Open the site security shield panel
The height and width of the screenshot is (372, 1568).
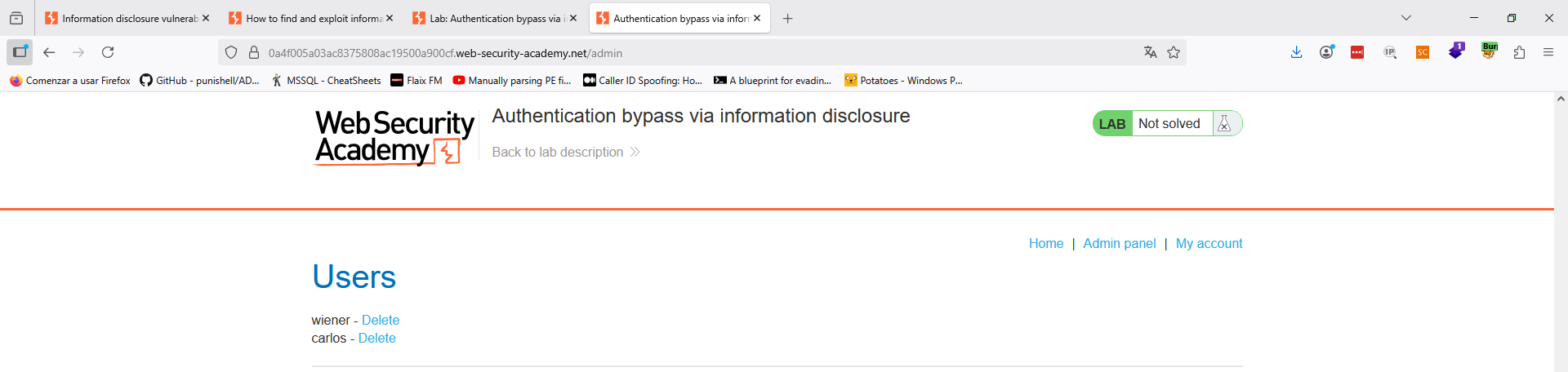[x=231, y=52]
